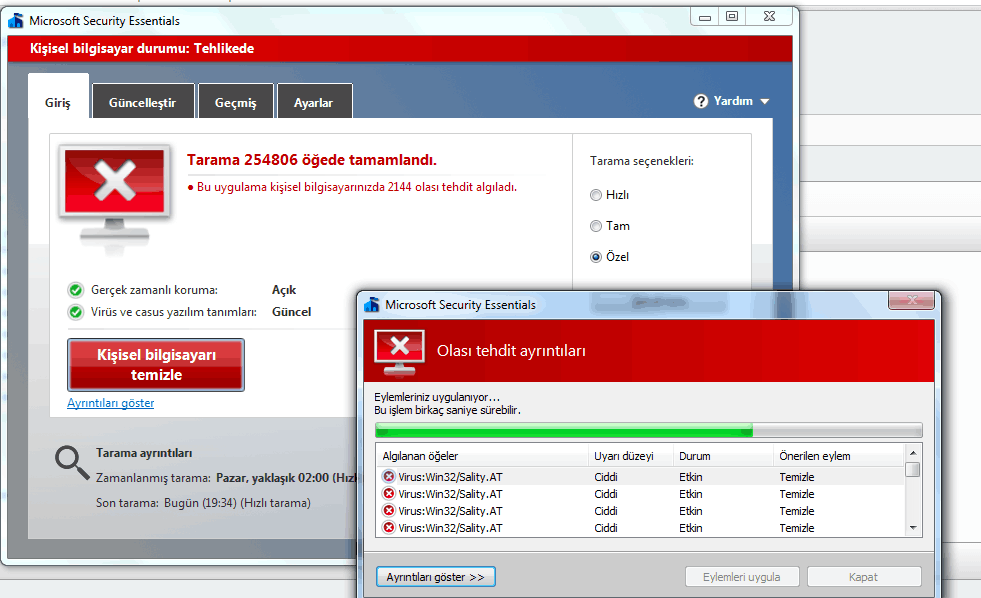The height and width of the screenshot is (598, 981).
Task: Select the Hızlı scan option
Action: click(596, 195)
